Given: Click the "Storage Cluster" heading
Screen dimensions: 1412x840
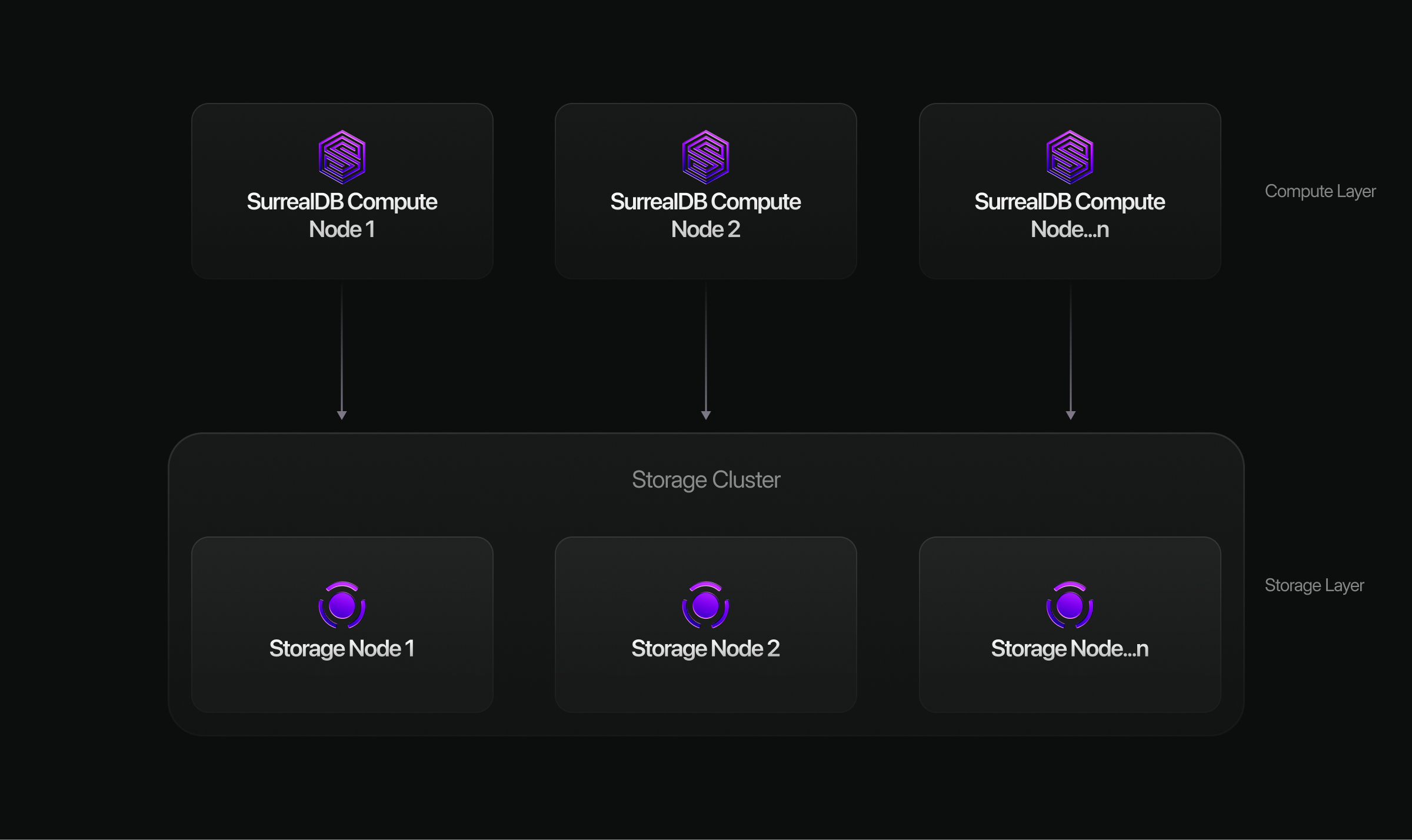Looking at the screenshot, I should click(x=706, y=480).
